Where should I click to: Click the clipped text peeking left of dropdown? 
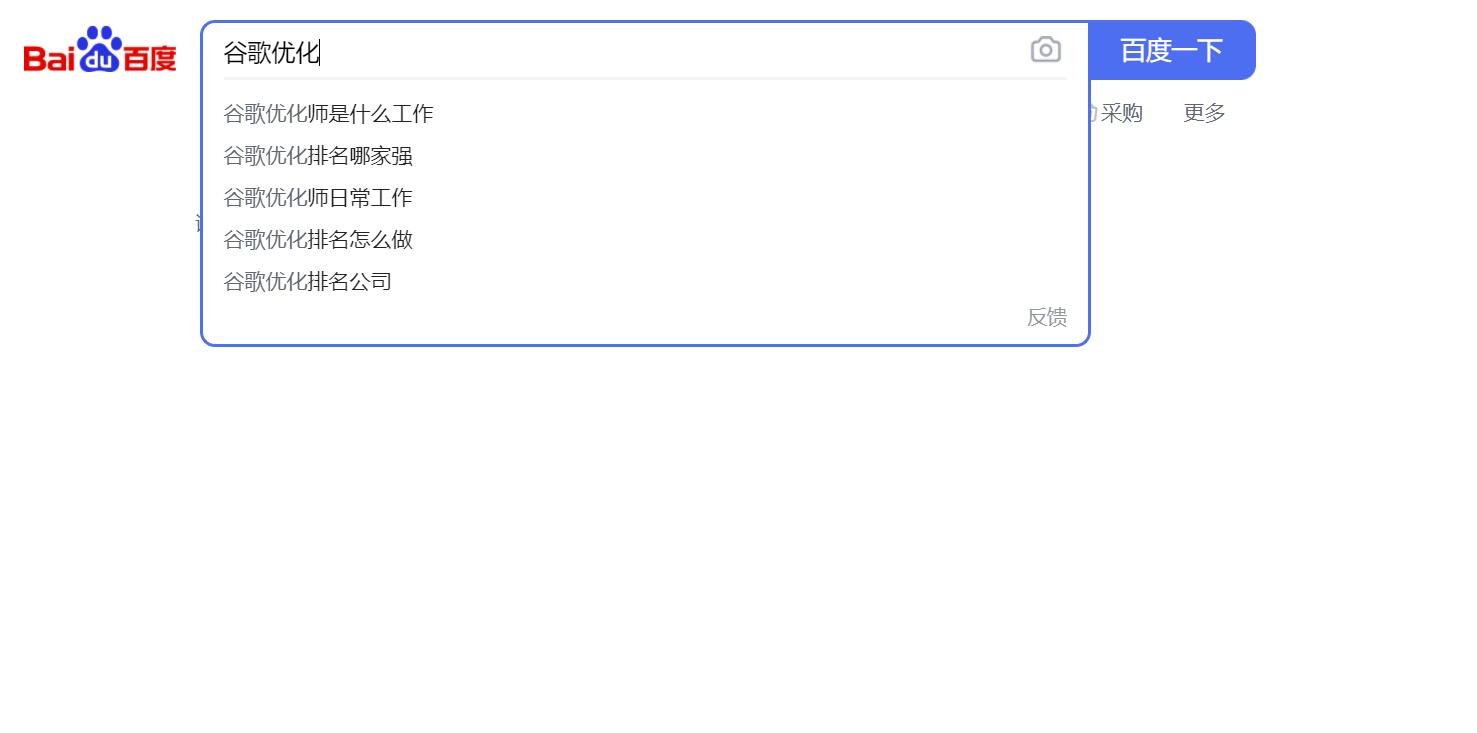pyautogui.click(x=198, y=224)
